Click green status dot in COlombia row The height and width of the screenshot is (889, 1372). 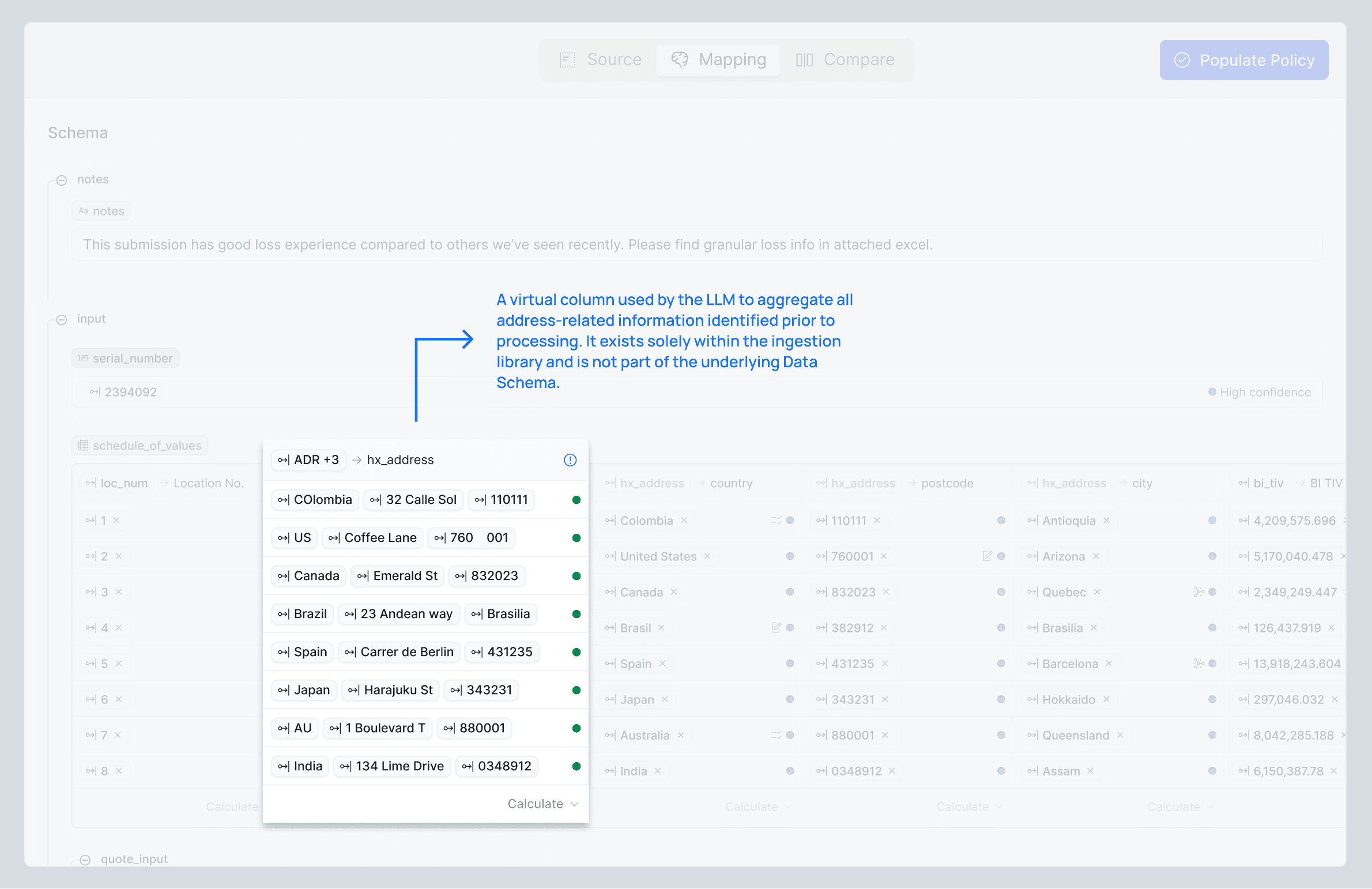(x=576, y=500)
